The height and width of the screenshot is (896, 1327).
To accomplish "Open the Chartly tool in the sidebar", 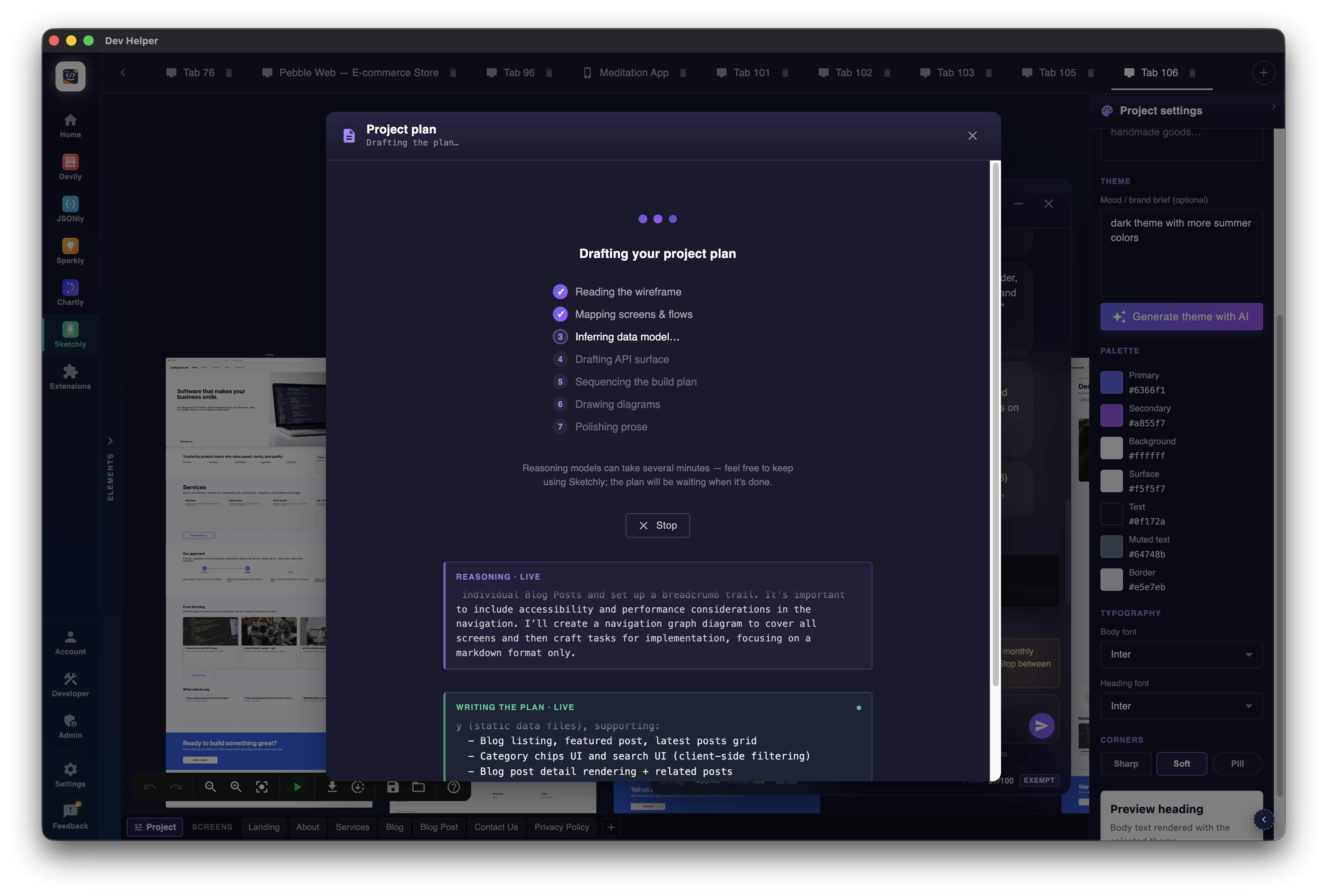I will click(70, 293).
